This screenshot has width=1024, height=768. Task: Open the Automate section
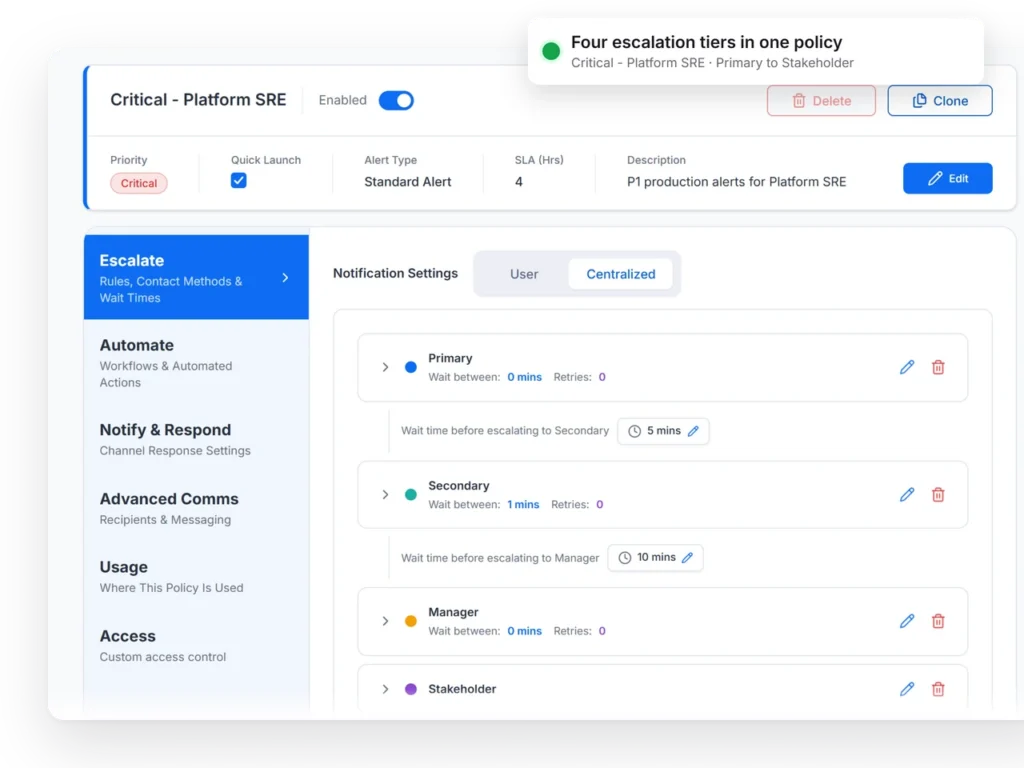click(196, 362)
